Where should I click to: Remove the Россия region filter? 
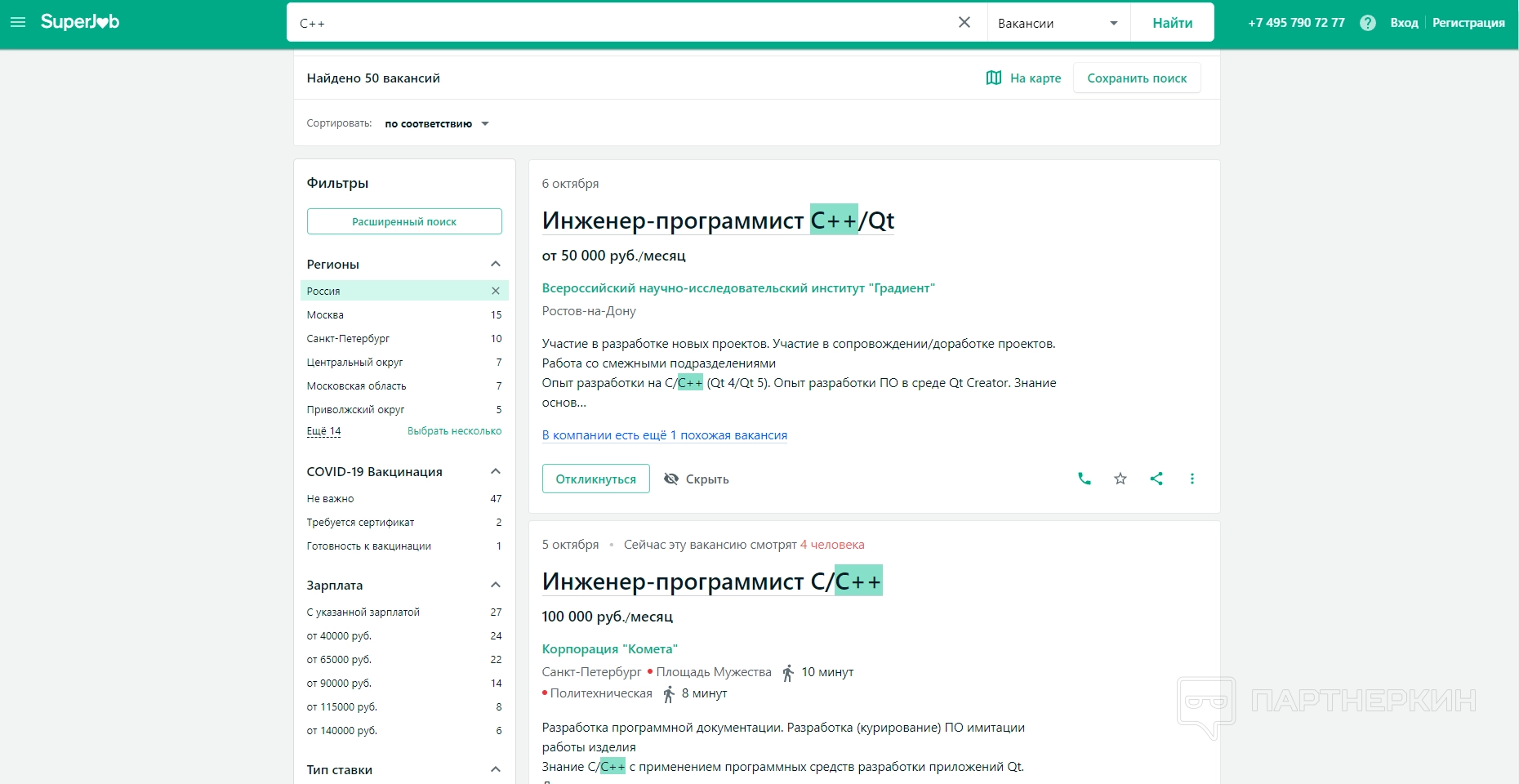pyautogui.click(x=495, y=291)
